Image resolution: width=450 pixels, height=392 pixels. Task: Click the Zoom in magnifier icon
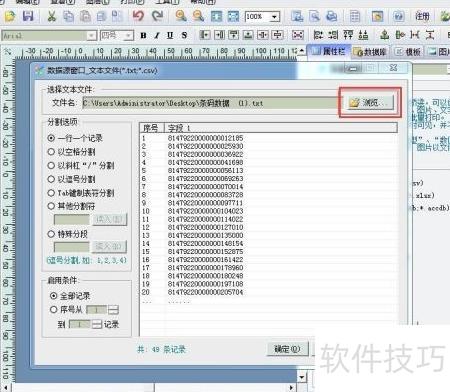point(181,16)
